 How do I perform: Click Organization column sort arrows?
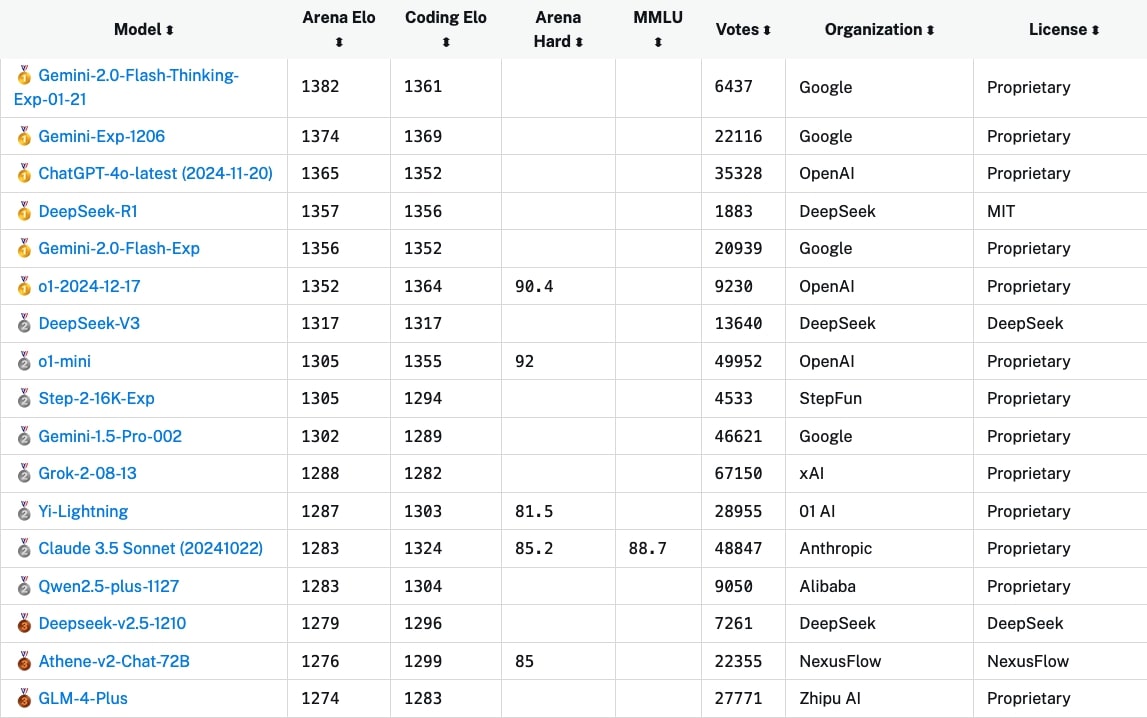coord(931,31)
